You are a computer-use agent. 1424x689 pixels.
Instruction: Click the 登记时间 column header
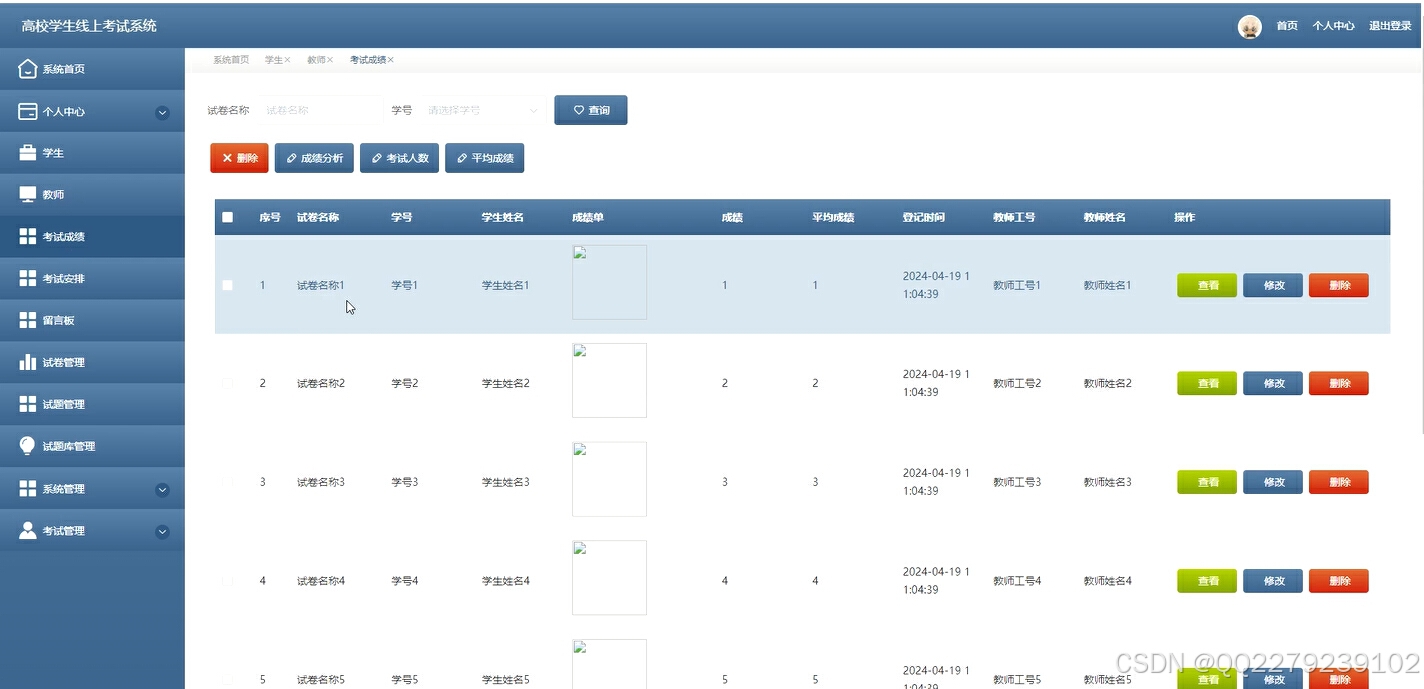pyautogui.click(x=924, y=217)
